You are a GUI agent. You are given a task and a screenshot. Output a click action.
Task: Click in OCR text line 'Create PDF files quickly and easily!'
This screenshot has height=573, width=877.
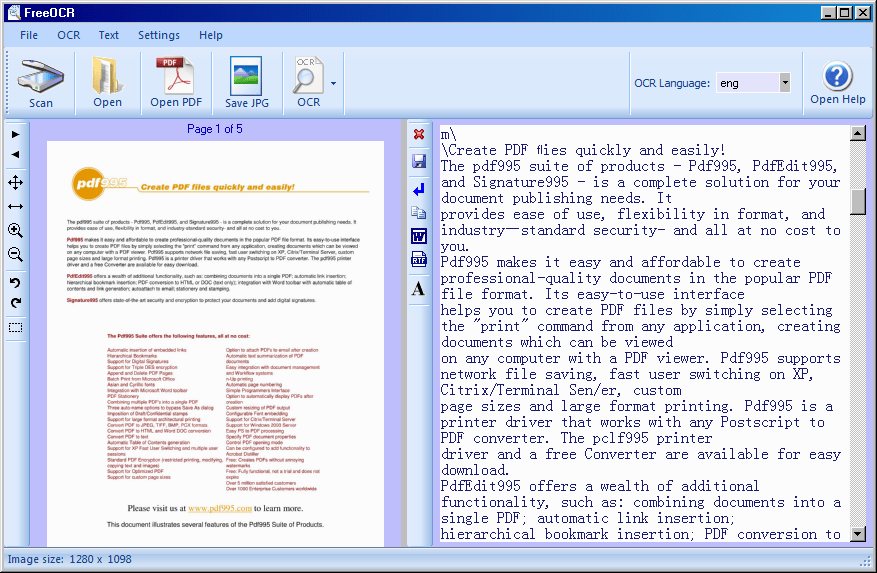point(583,150)
